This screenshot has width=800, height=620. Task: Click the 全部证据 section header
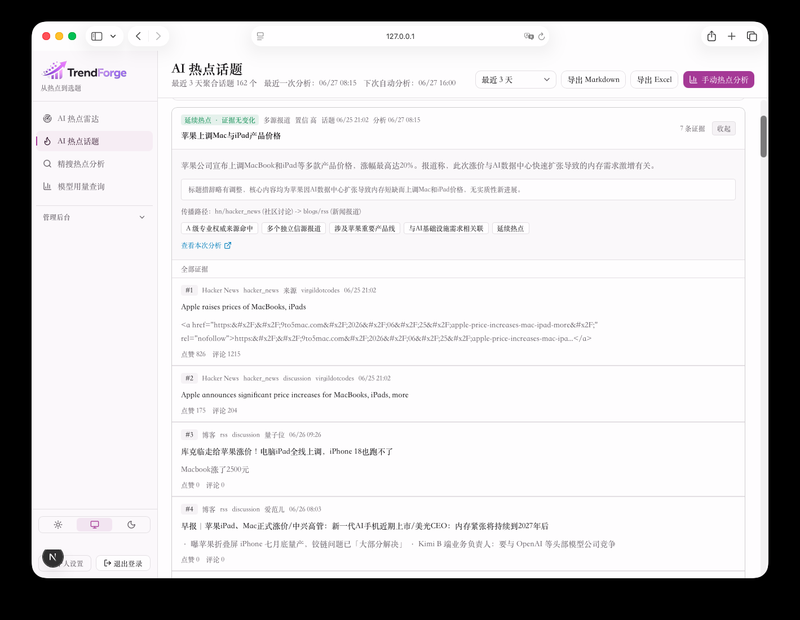click(194, 269)
